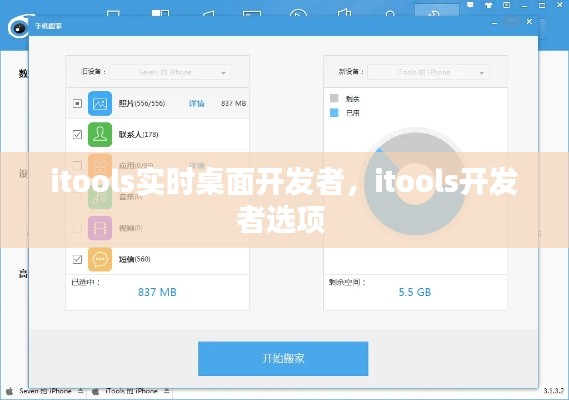
Task: Switch to iTools iPhone device tab
Action: (131, 391)
